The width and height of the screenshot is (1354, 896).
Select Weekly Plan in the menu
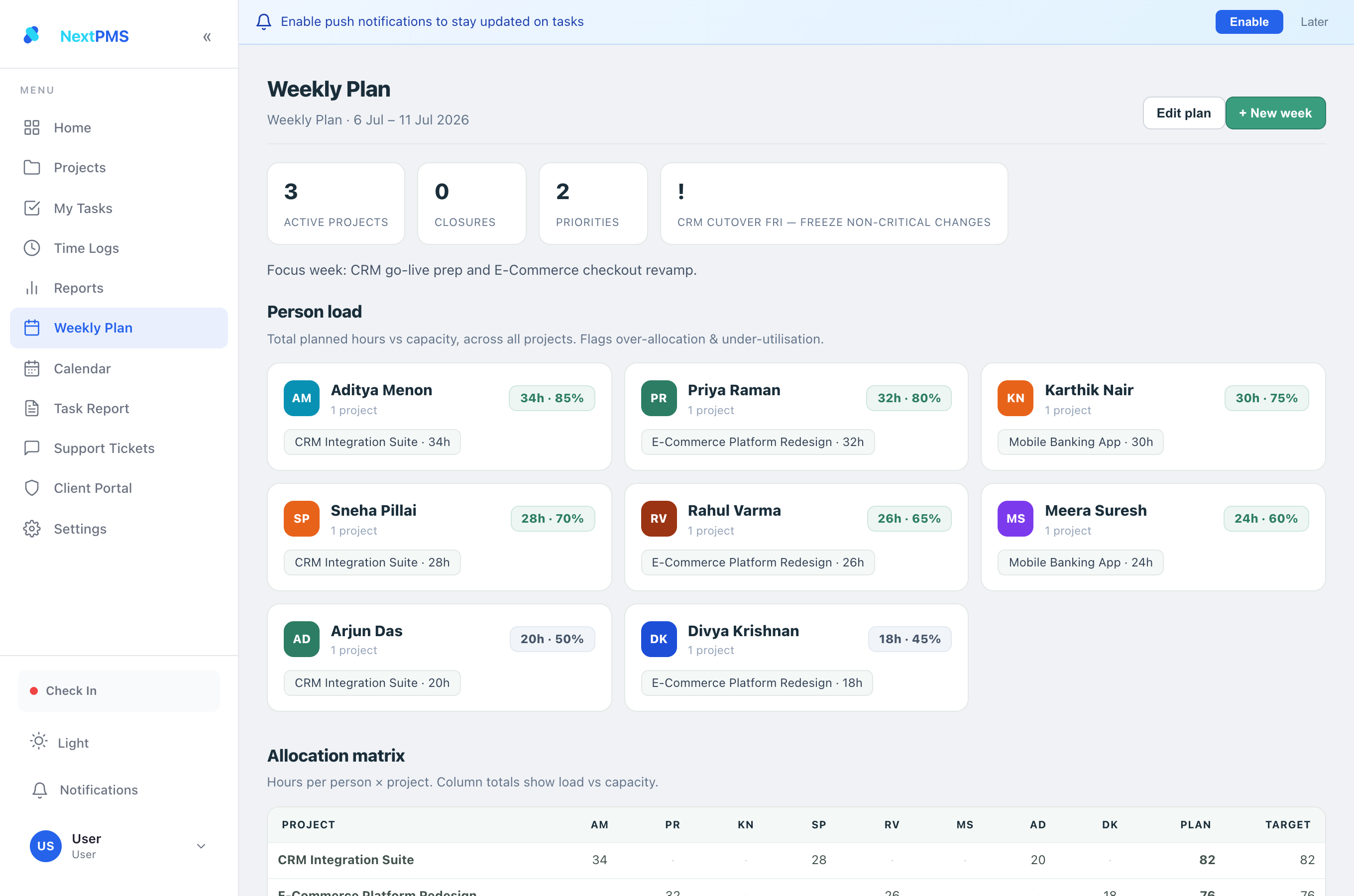tap(119, 328)
